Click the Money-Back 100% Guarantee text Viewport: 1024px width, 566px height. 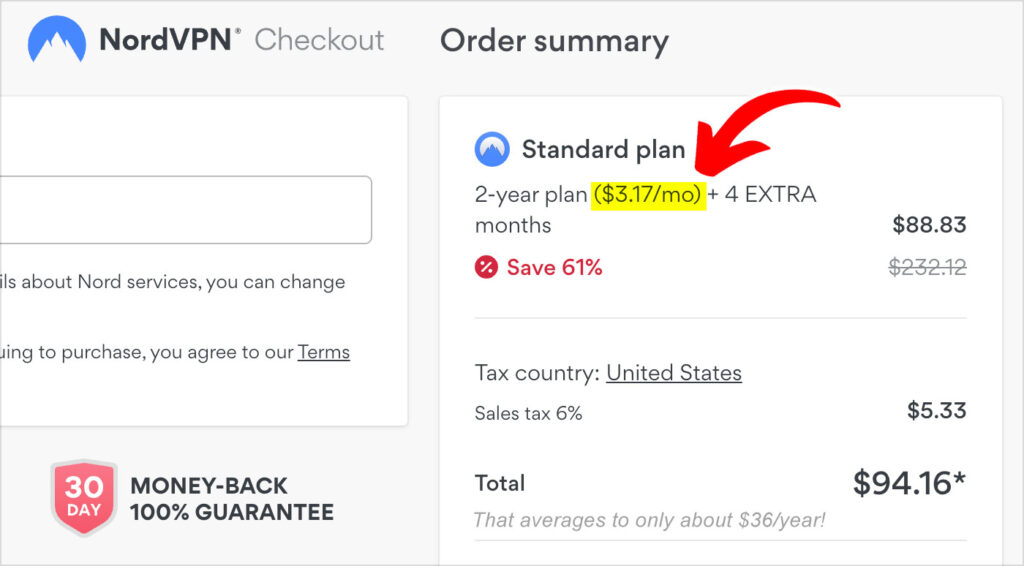232,499
